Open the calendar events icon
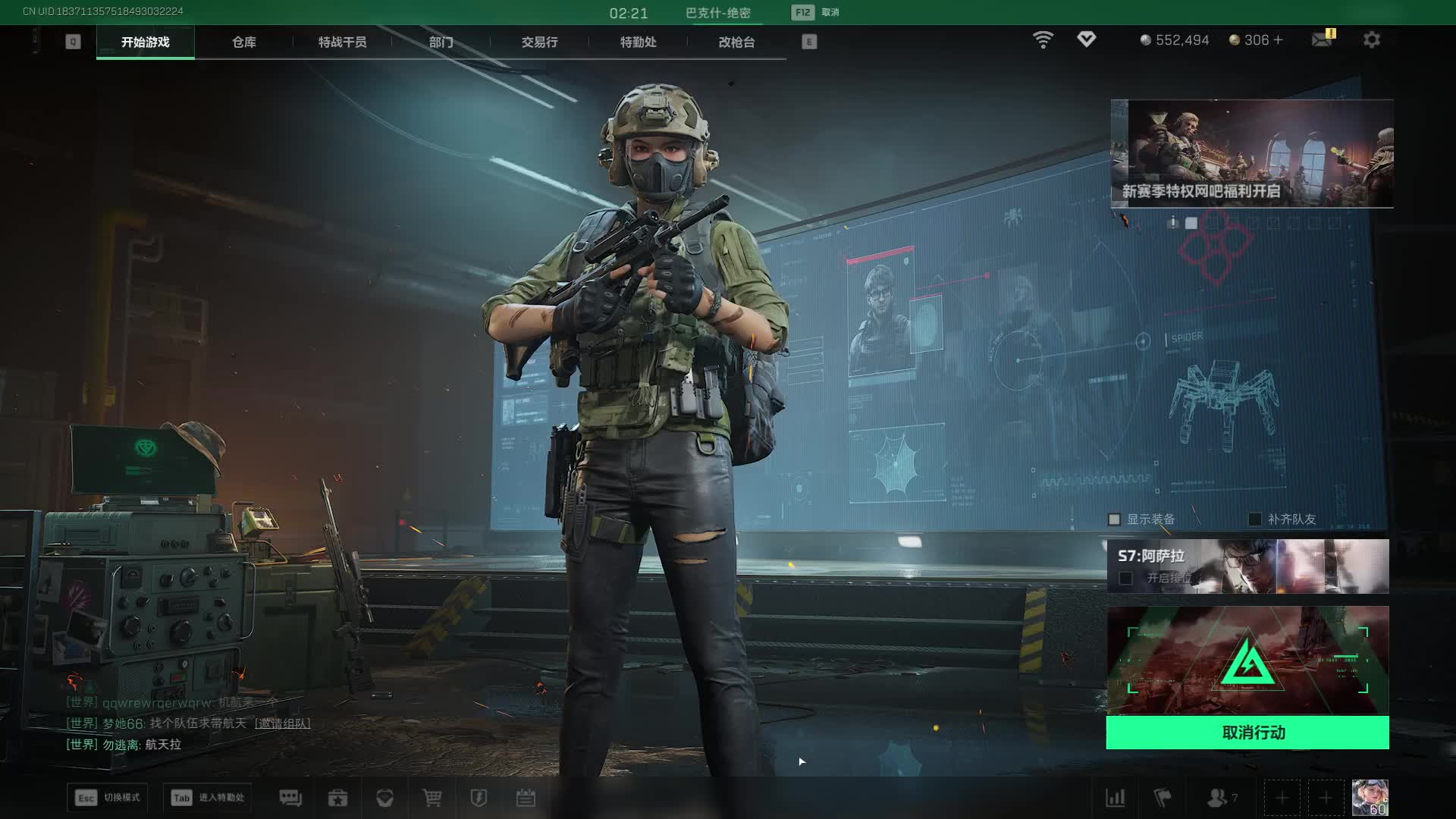Viewport: 1456px width, 819px height. (x=526, y=798)
